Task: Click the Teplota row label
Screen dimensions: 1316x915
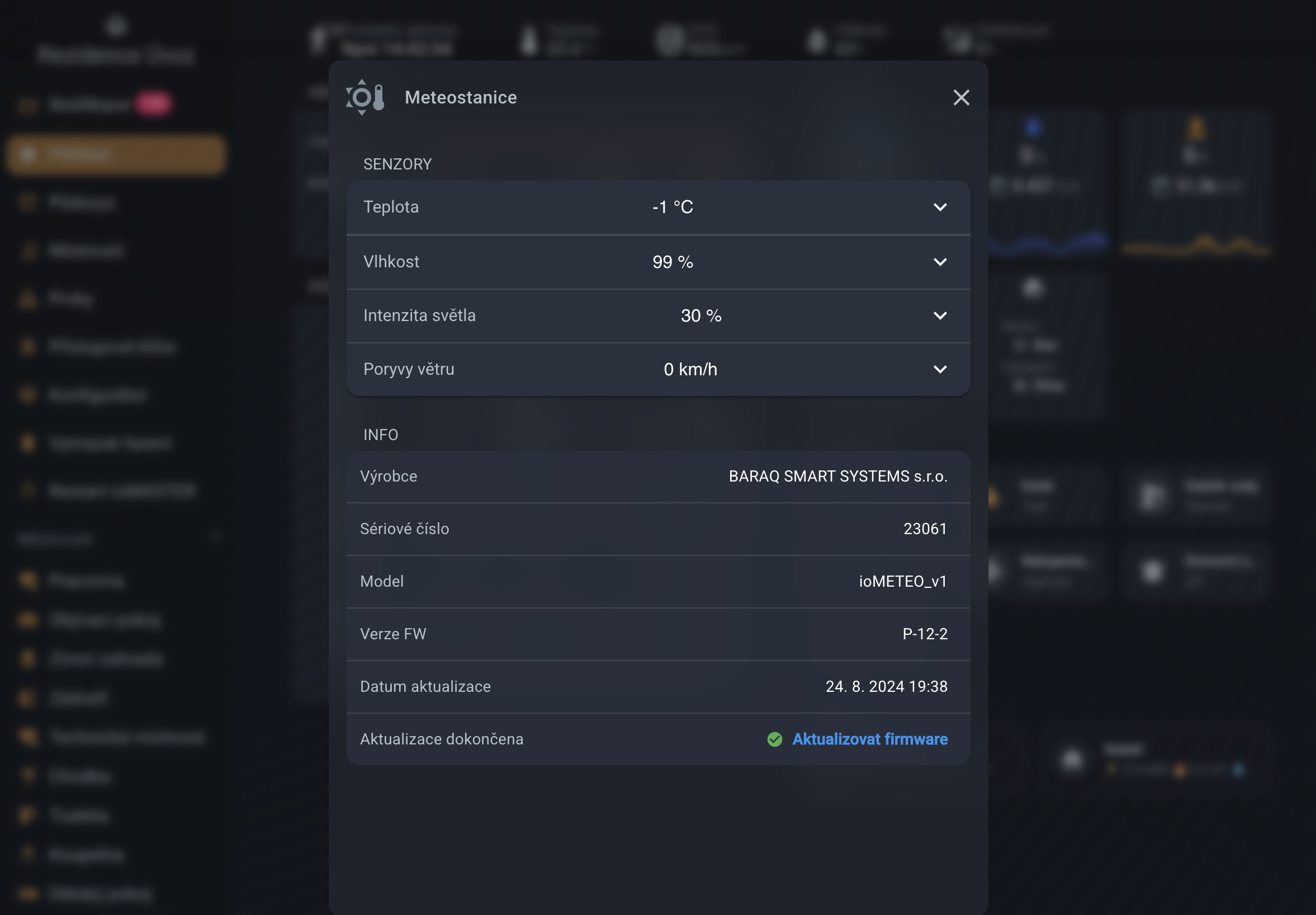Action: coord(391,207)
